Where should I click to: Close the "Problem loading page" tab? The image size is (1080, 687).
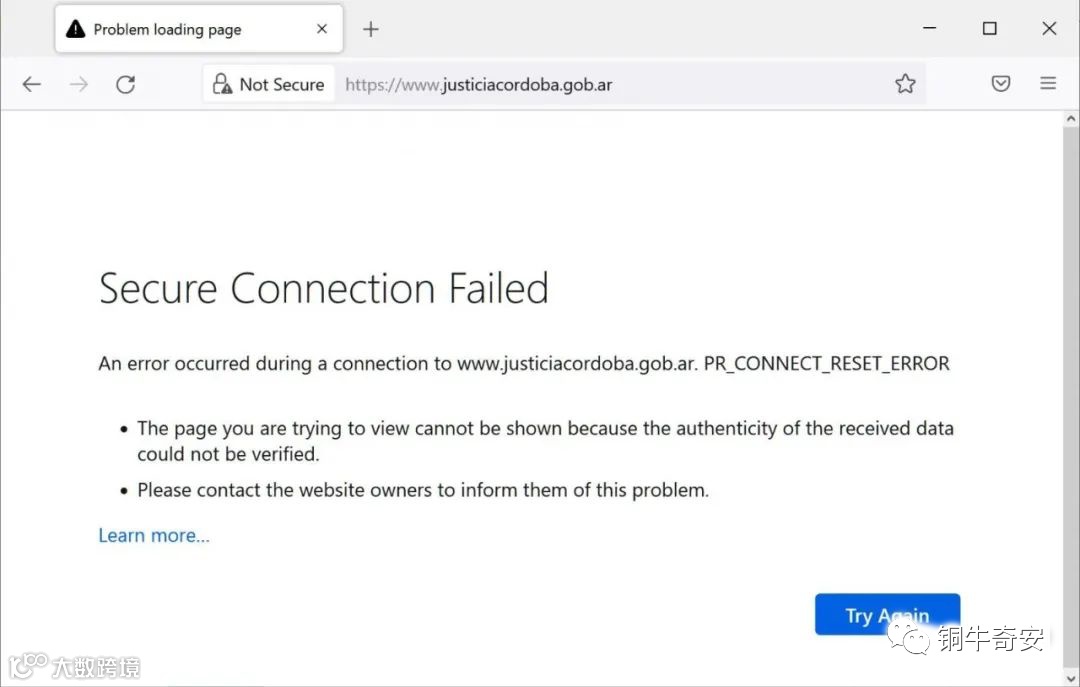(322, 29)
